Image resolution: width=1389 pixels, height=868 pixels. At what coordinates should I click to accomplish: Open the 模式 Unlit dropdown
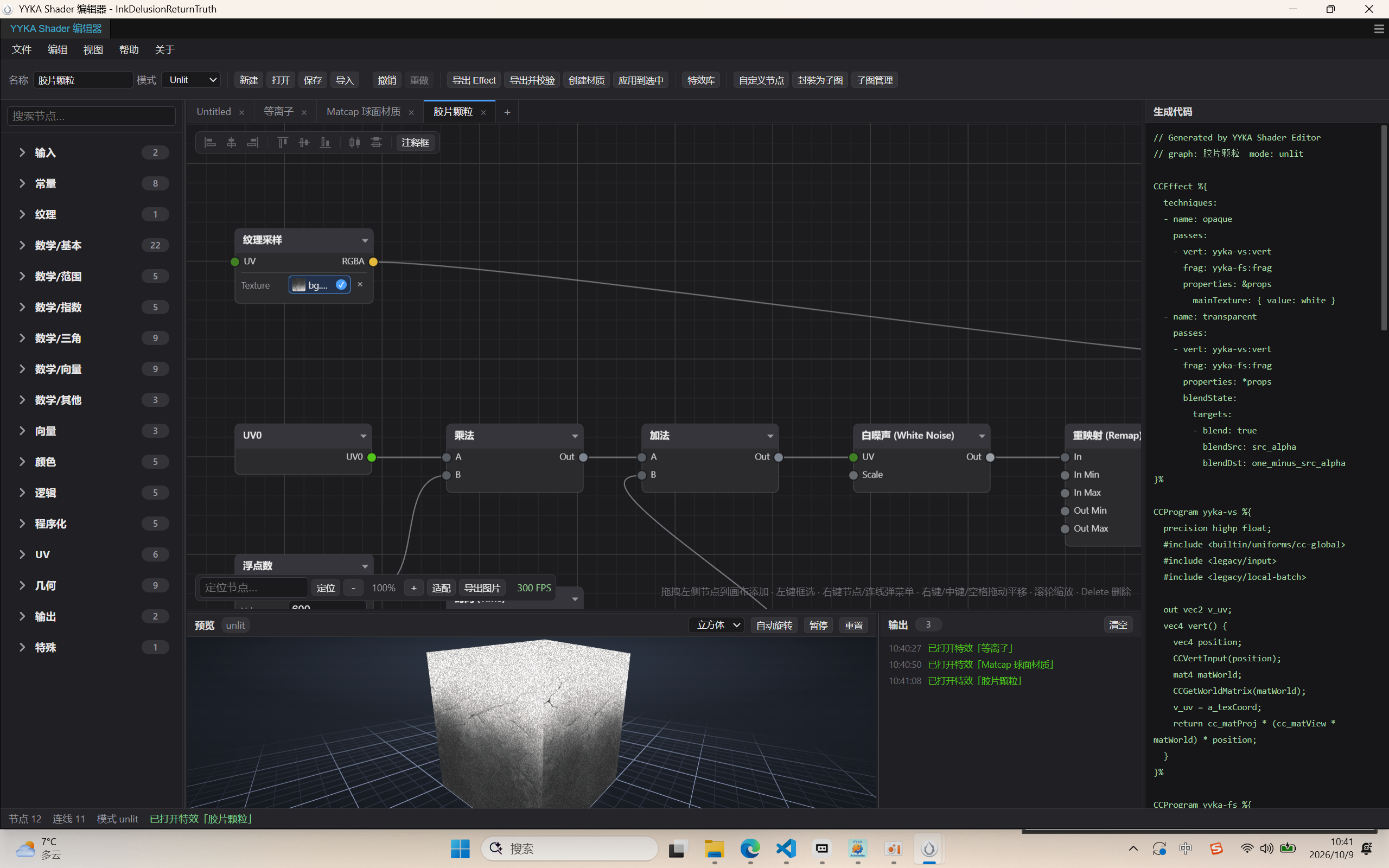[191, 80]
